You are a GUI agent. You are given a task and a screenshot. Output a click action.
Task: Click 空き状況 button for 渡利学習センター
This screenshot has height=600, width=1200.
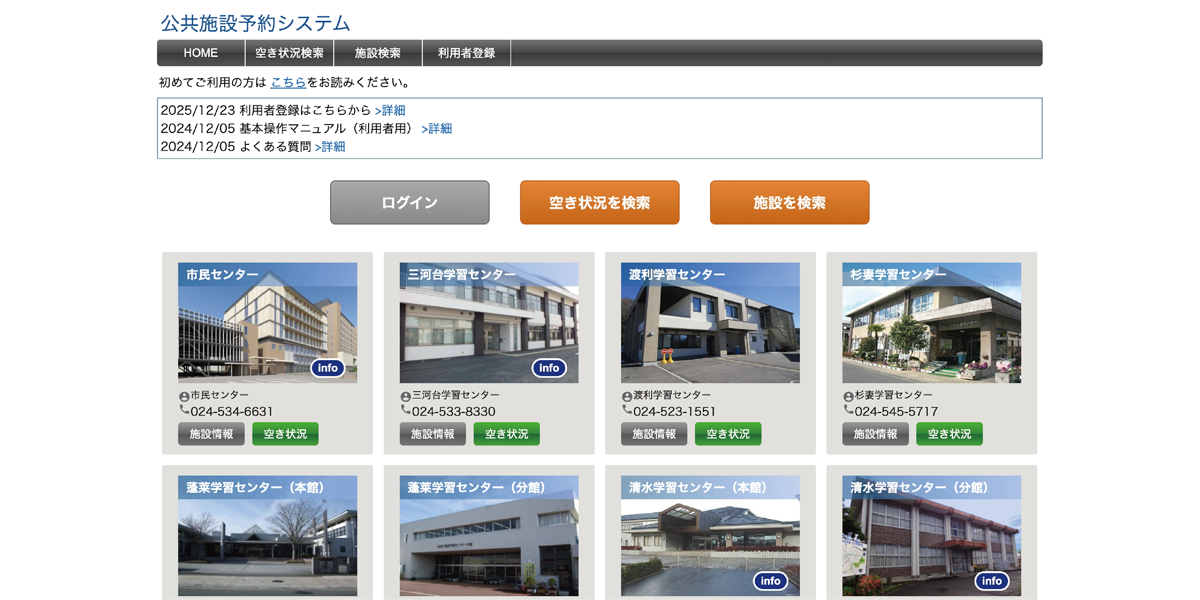click(728, 434)
